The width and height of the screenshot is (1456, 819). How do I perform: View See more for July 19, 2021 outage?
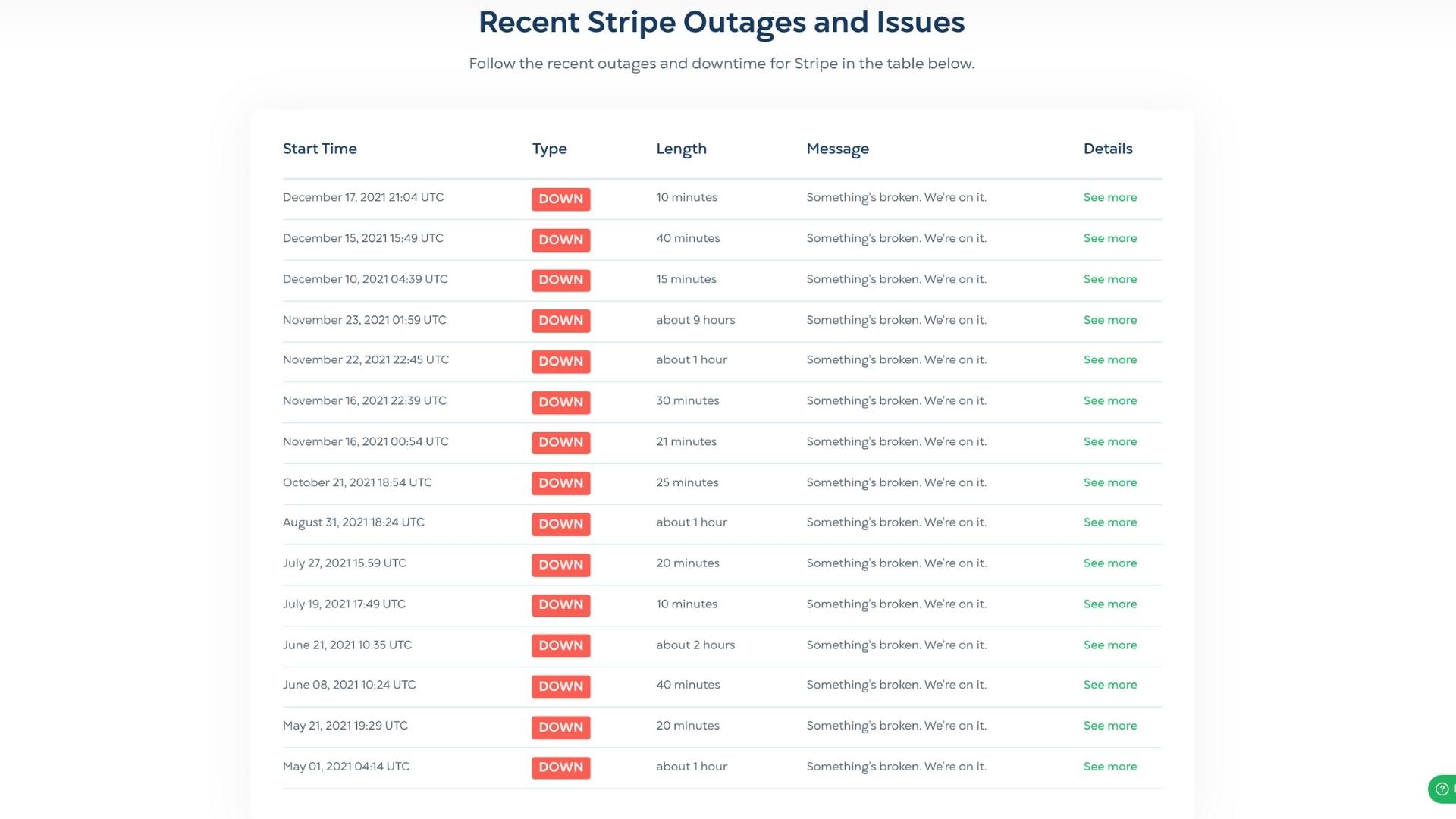click(x=1110, y=604)
